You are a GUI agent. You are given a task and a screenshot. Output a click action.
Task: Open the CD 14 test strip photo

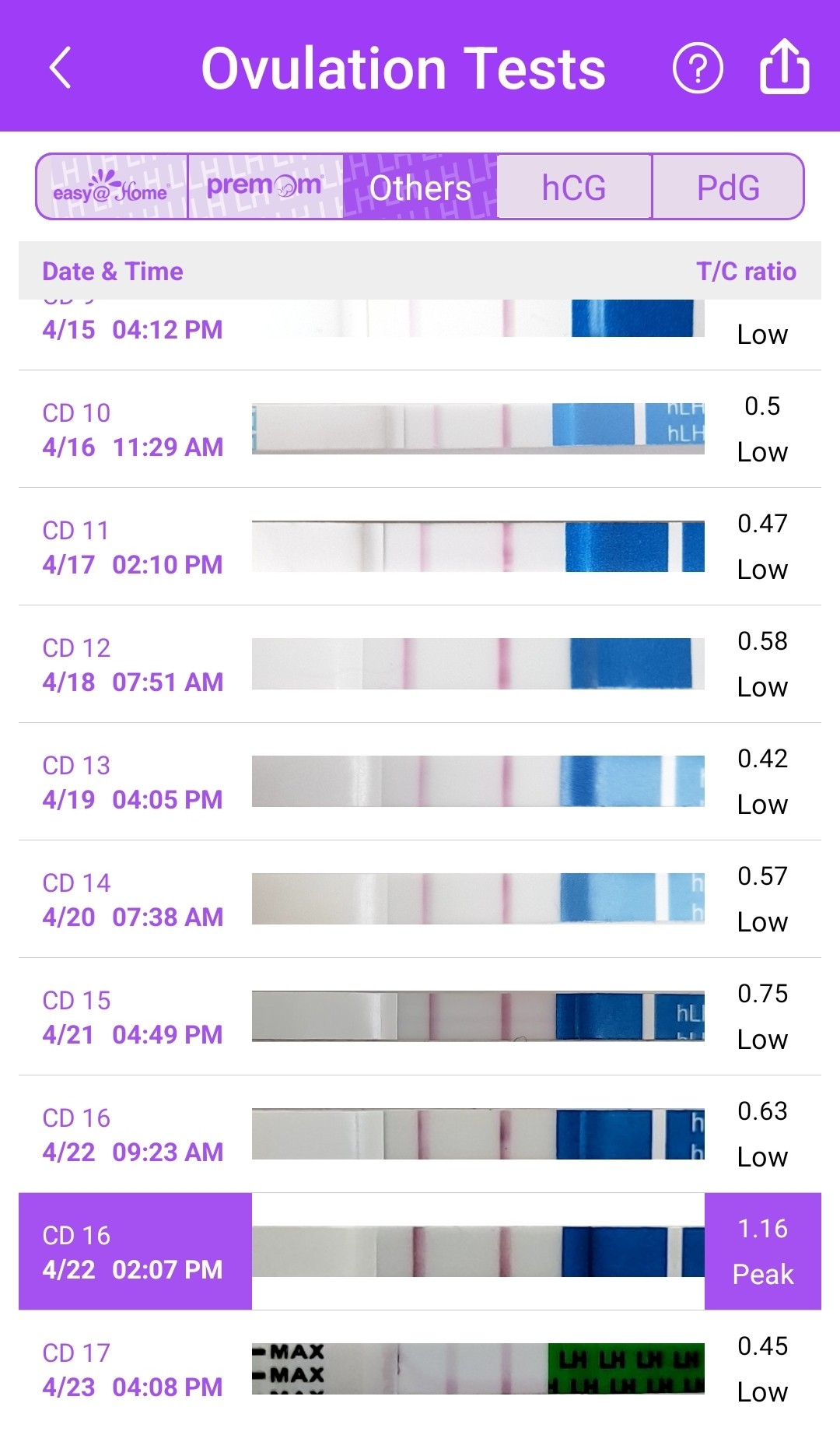coord(478,899)
